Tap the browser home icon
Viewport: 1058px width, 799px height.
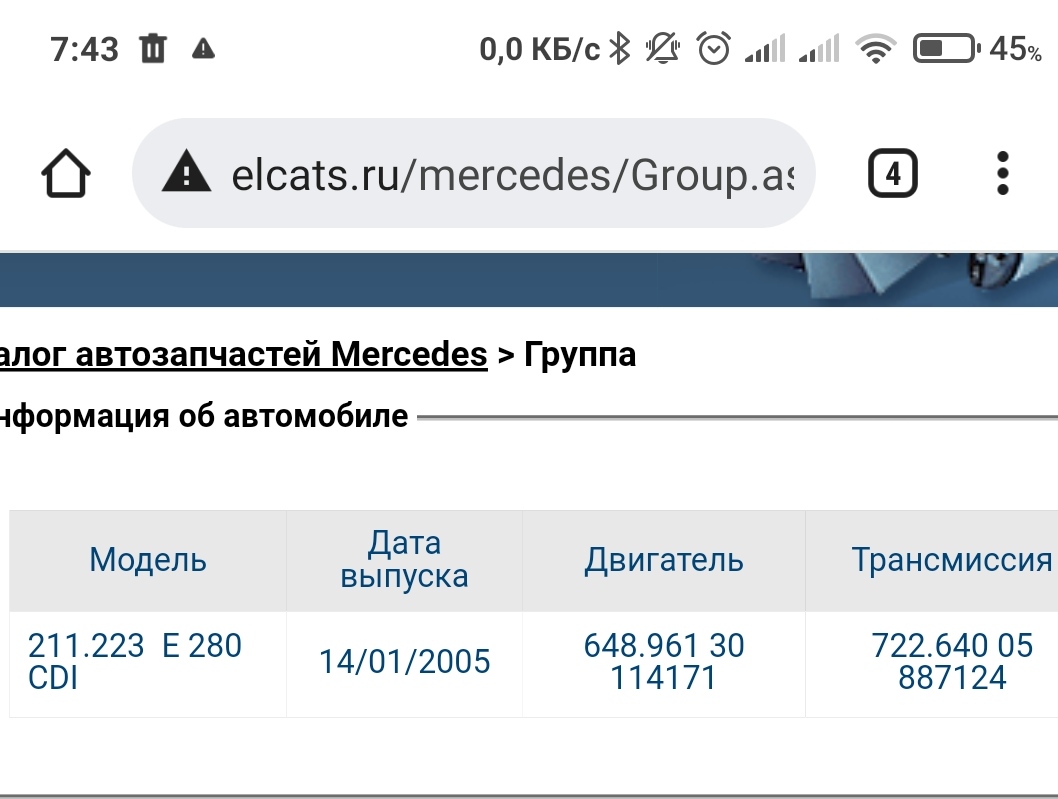tap(66, 175)
